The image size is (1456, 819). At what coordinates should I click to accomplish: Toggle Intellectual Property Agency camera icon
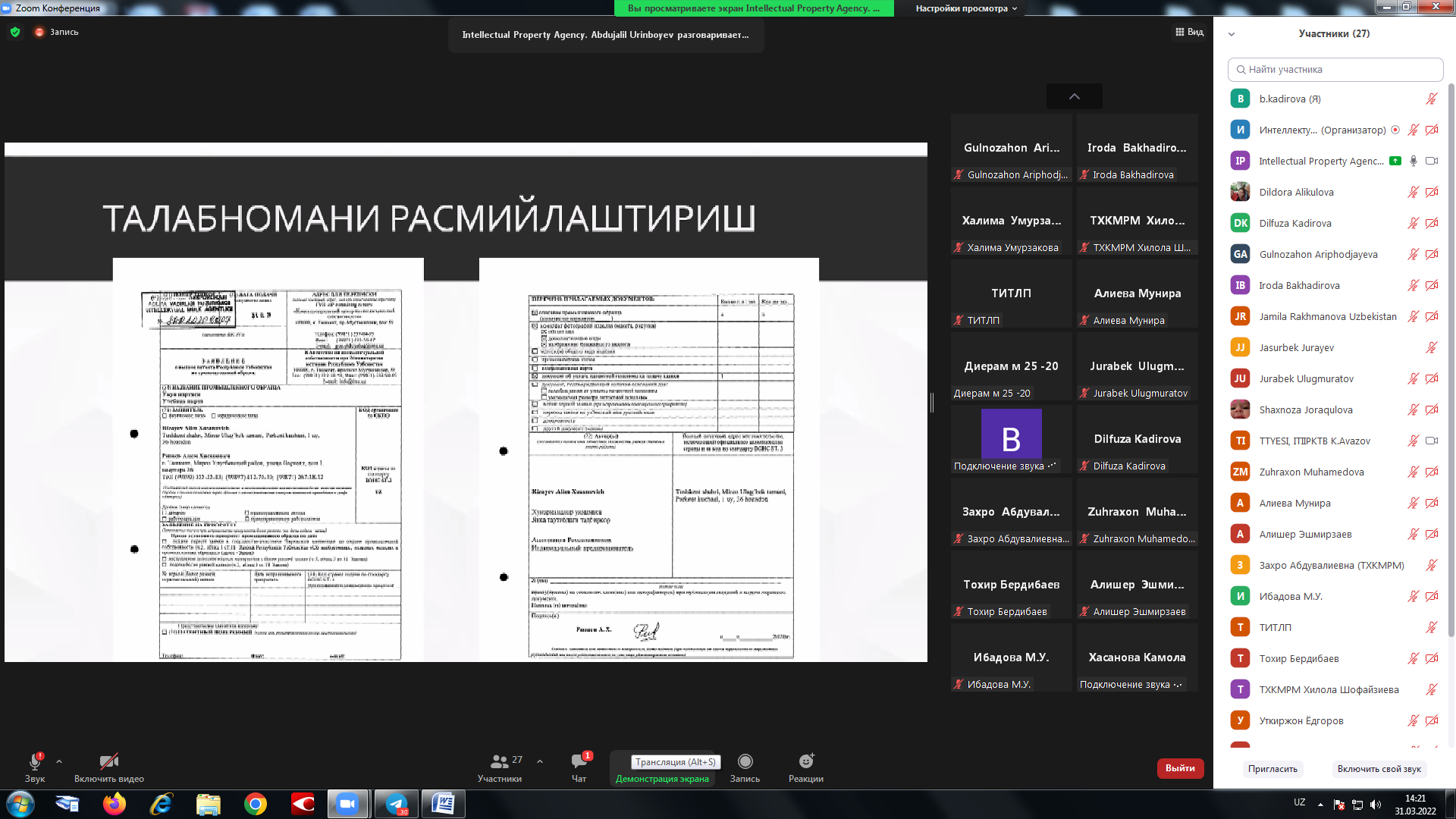[x=1432, y=161]
